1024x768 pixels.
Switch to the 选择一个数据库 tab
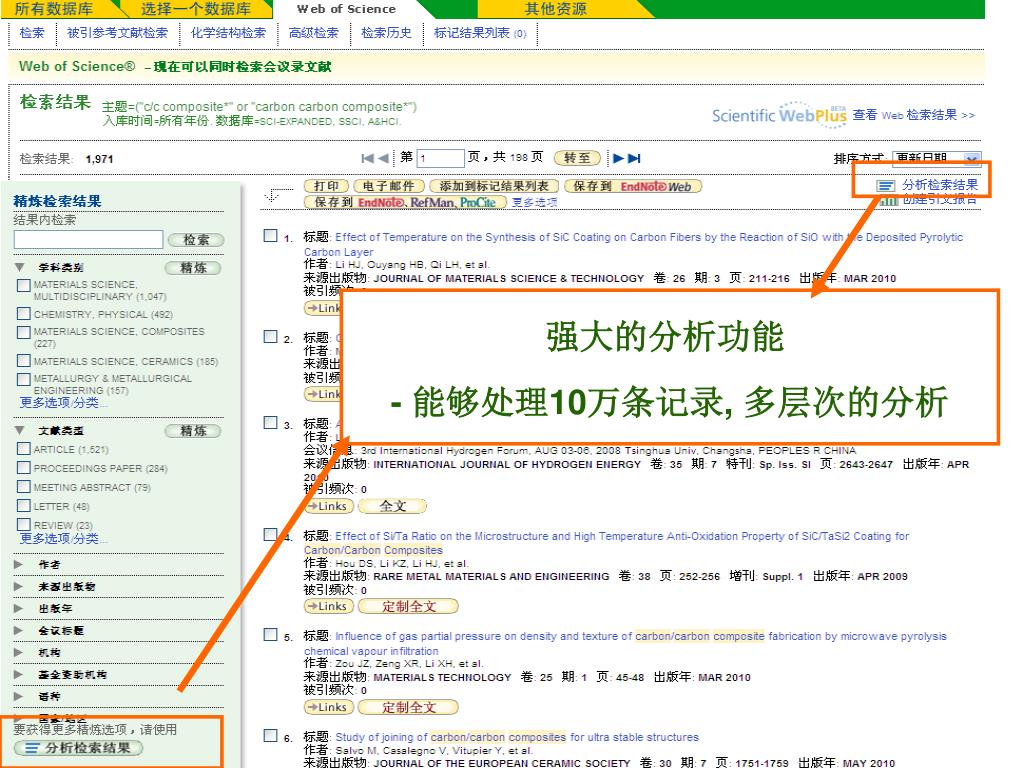pos(196,9)
